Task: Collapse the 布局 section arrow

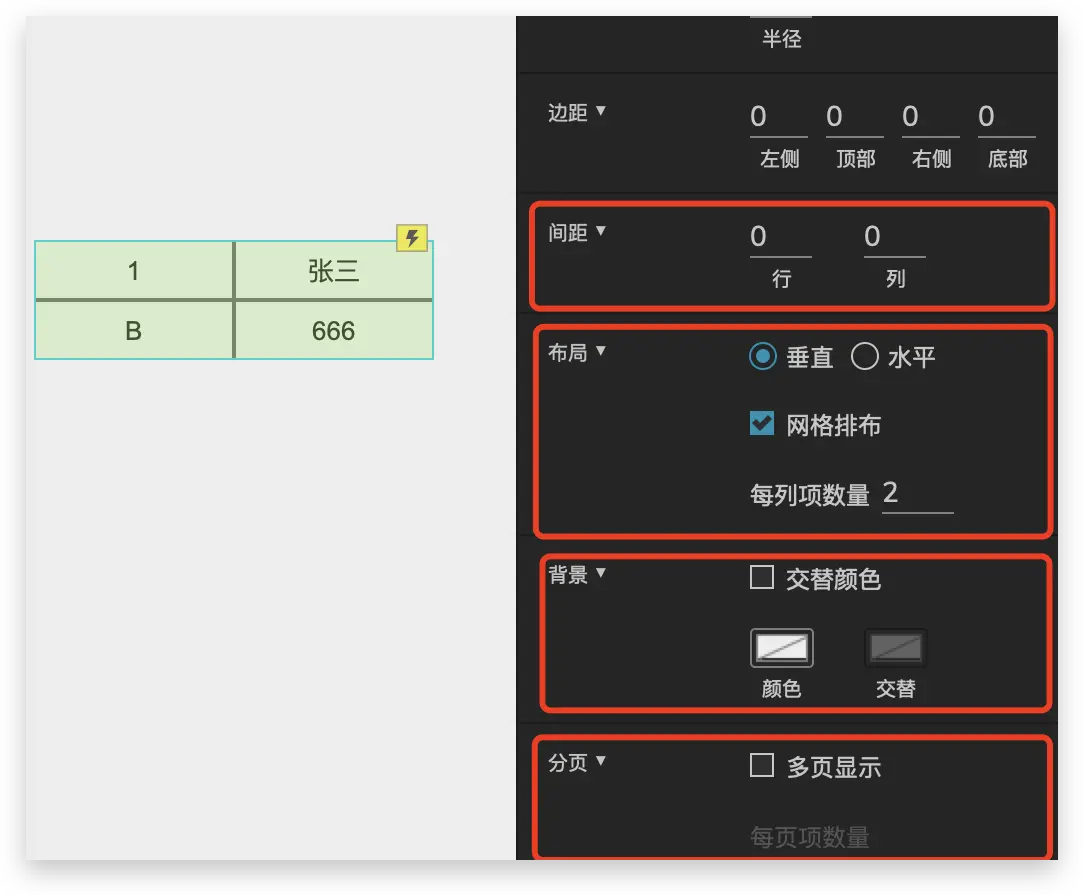Action: click(601, 351)
